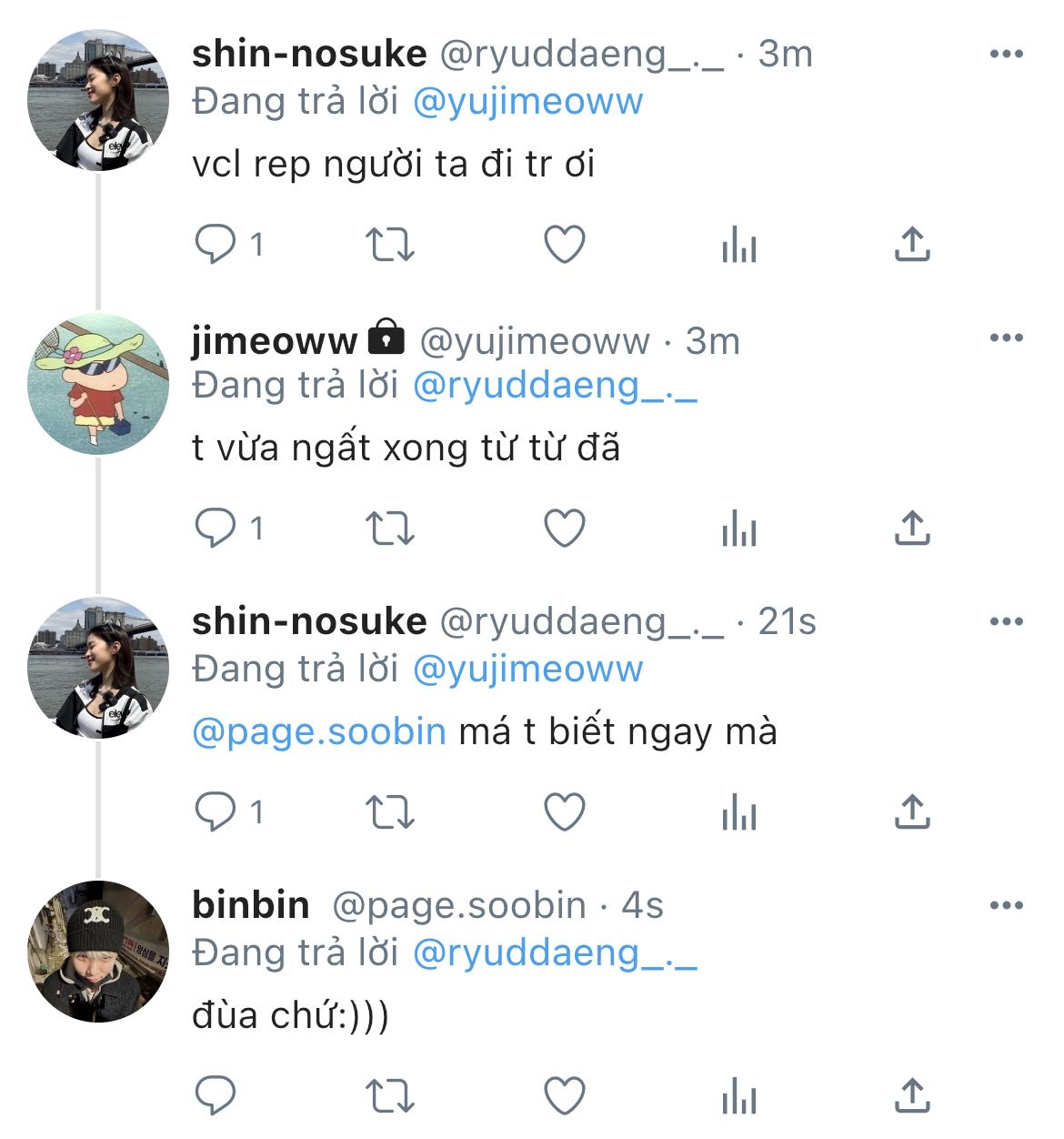Share binbin's "đùa chứ:)))" tweet

tap(912, 1096)
